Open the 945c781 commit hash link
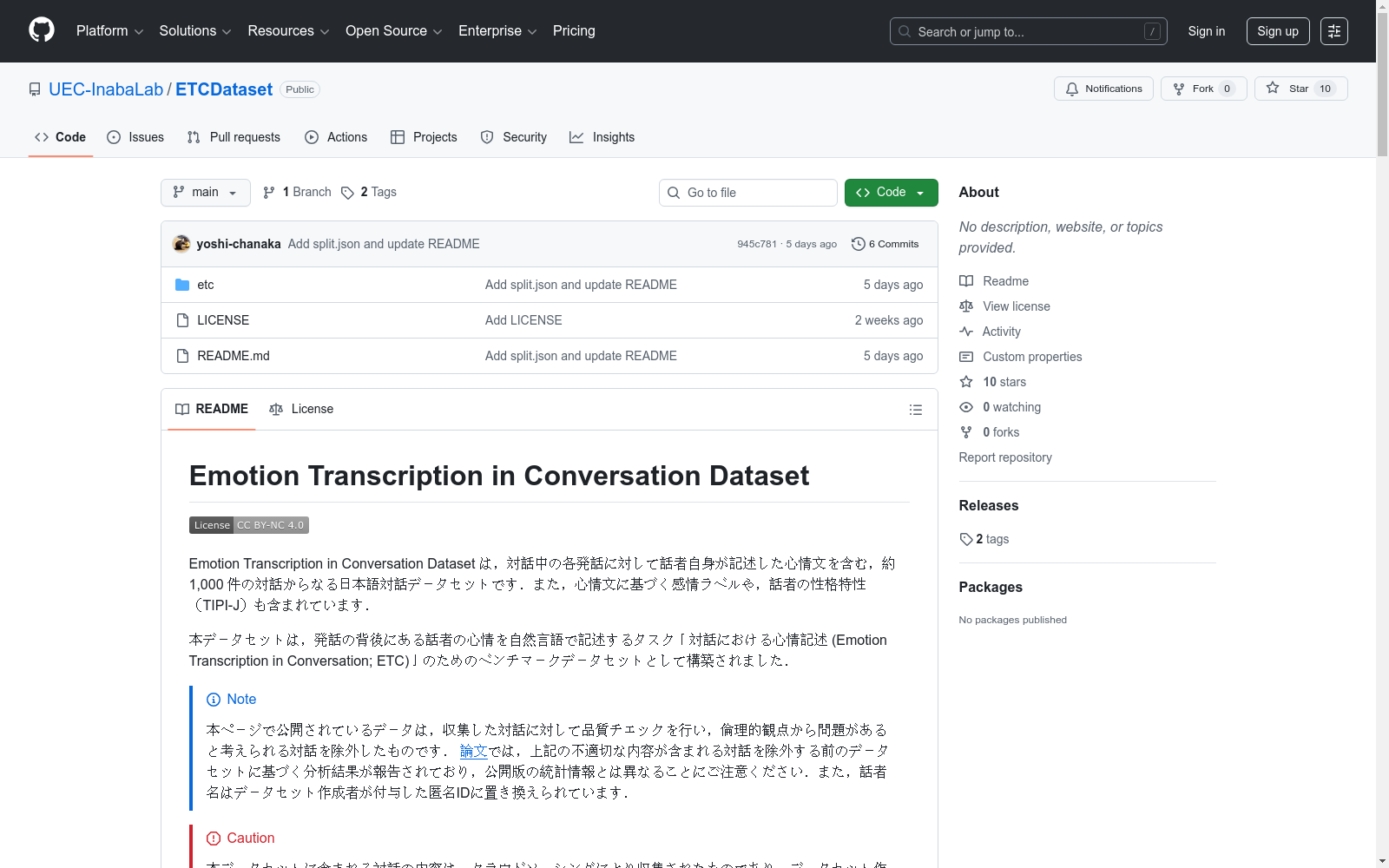The width and height of the screenshot is (1389, 868). [757, 244]
